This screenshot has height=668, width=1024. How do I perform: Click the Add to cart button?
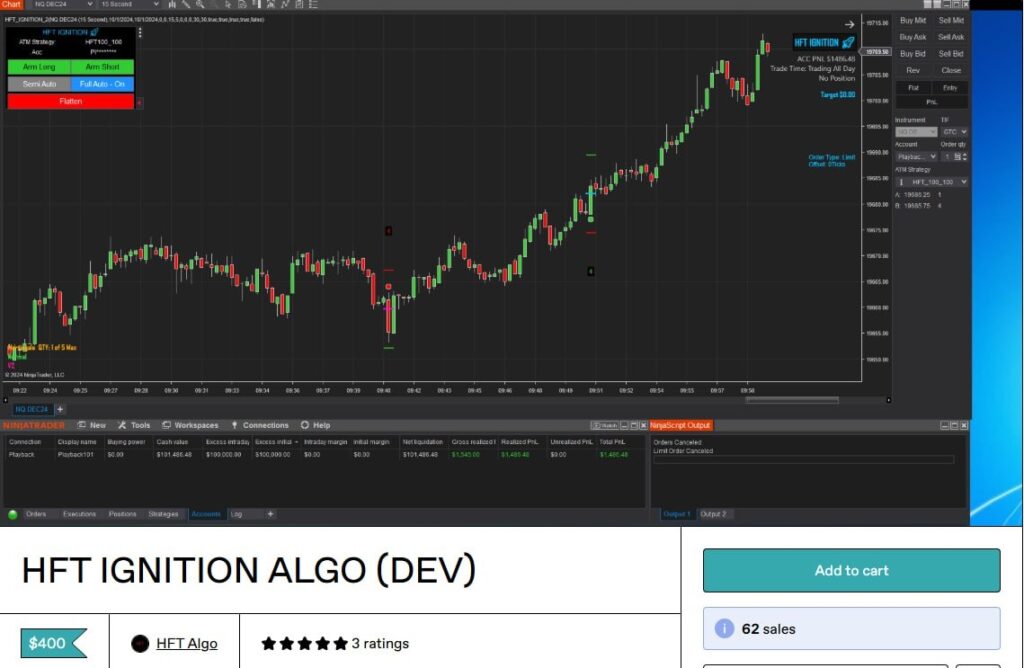click(851, 570)
